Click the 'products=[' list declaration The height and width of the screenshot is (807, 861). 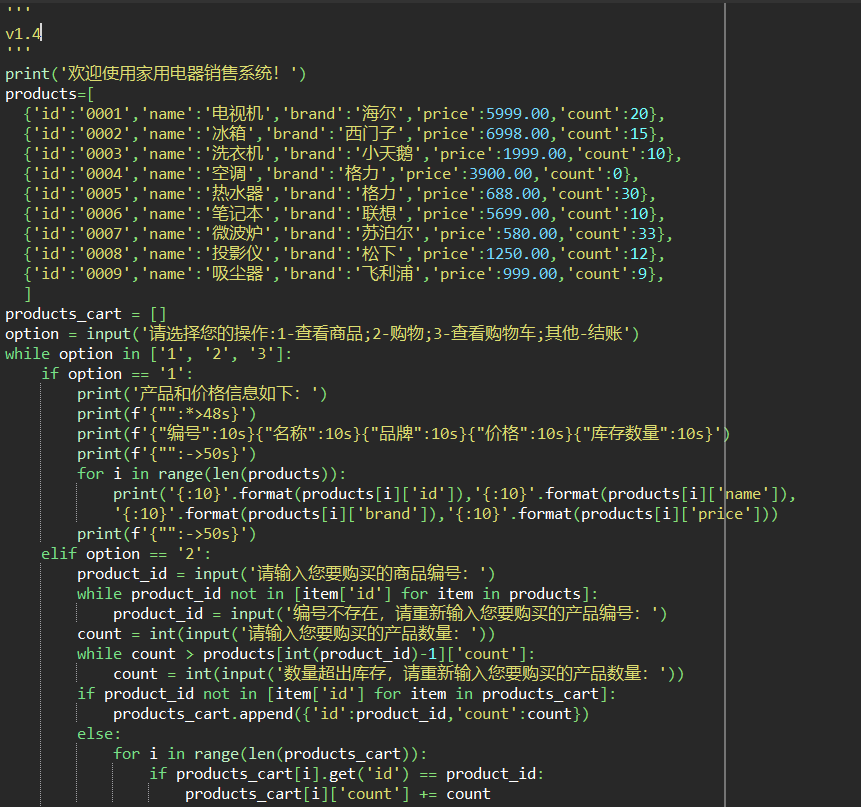[49, 94]
